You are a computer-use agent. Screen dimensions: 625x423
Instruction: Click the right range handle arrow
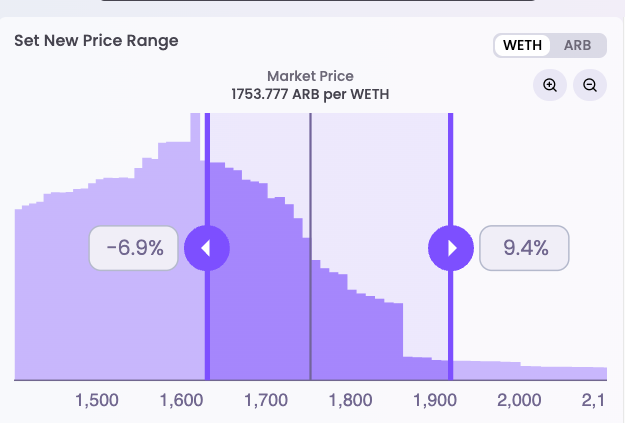[x=452, y=248]
